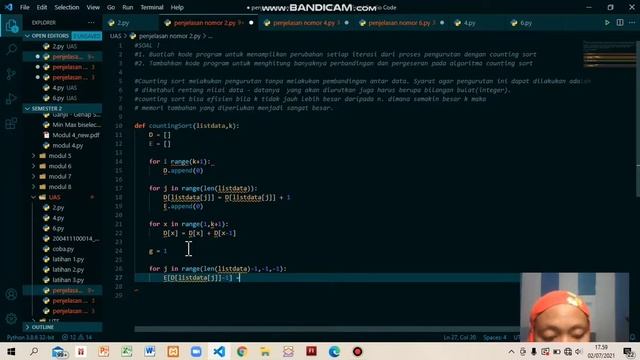
Task: Open Word from the taskbar
Action: tap(150, 351)
